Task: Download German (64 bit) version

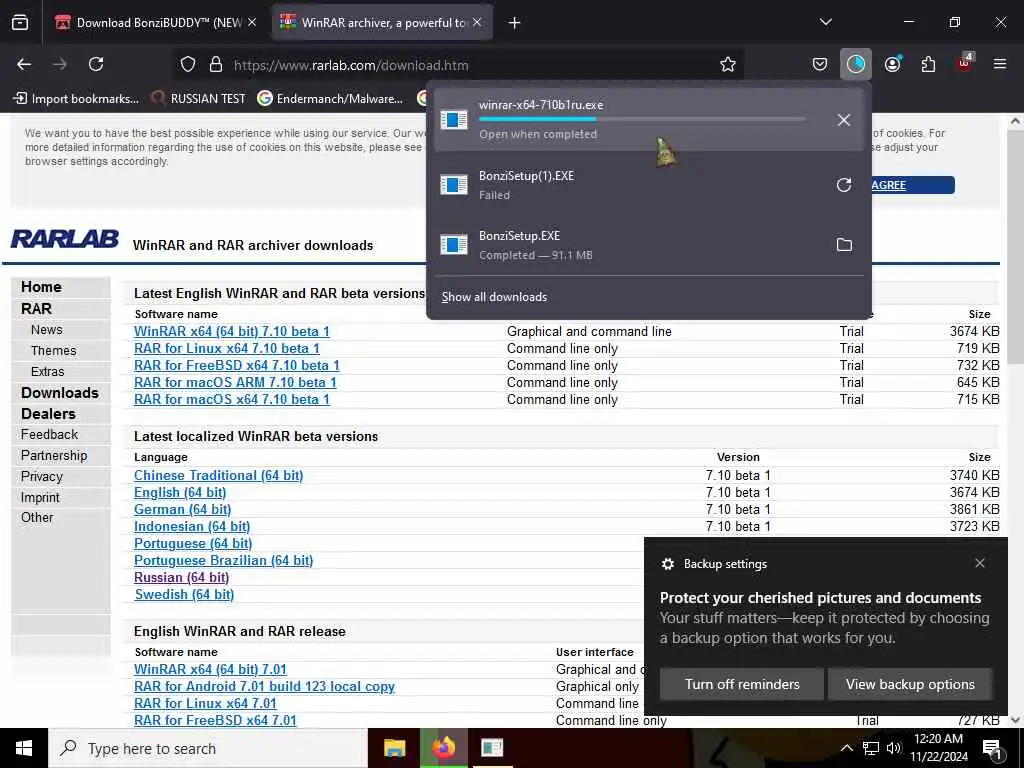Action: 182,509
